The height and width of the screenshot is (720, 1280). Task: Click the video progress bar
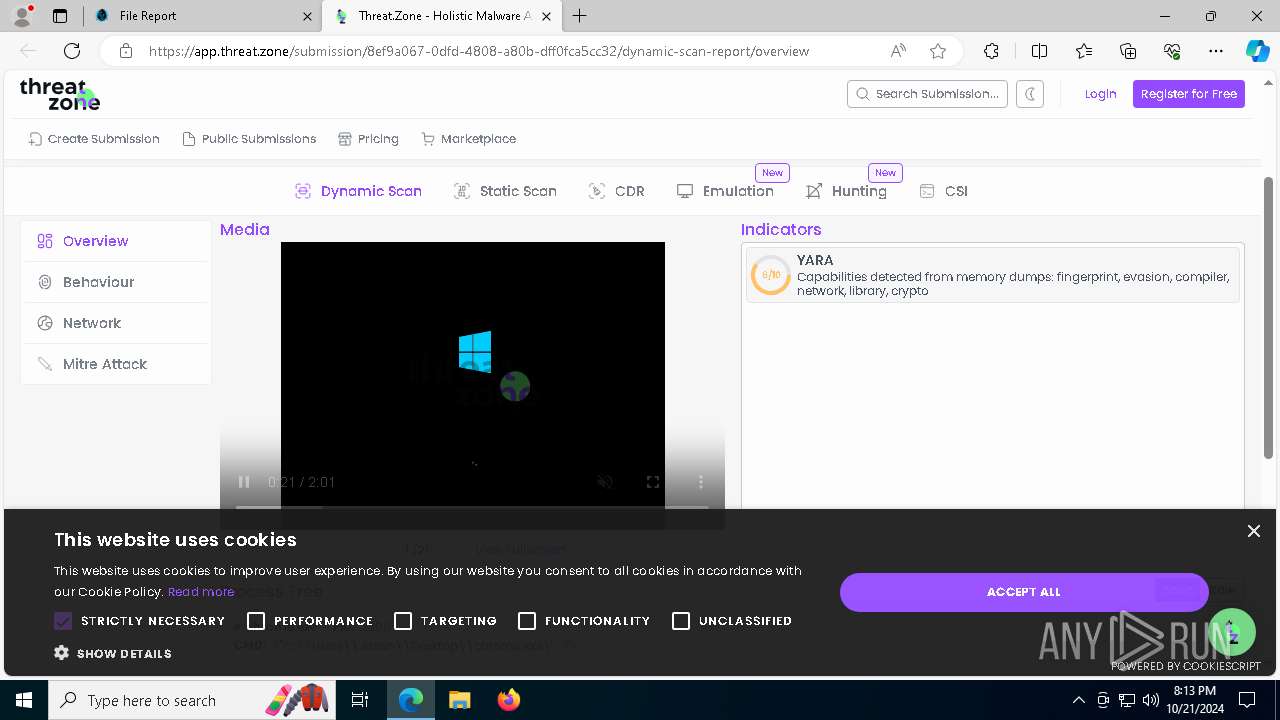point(472,508)
